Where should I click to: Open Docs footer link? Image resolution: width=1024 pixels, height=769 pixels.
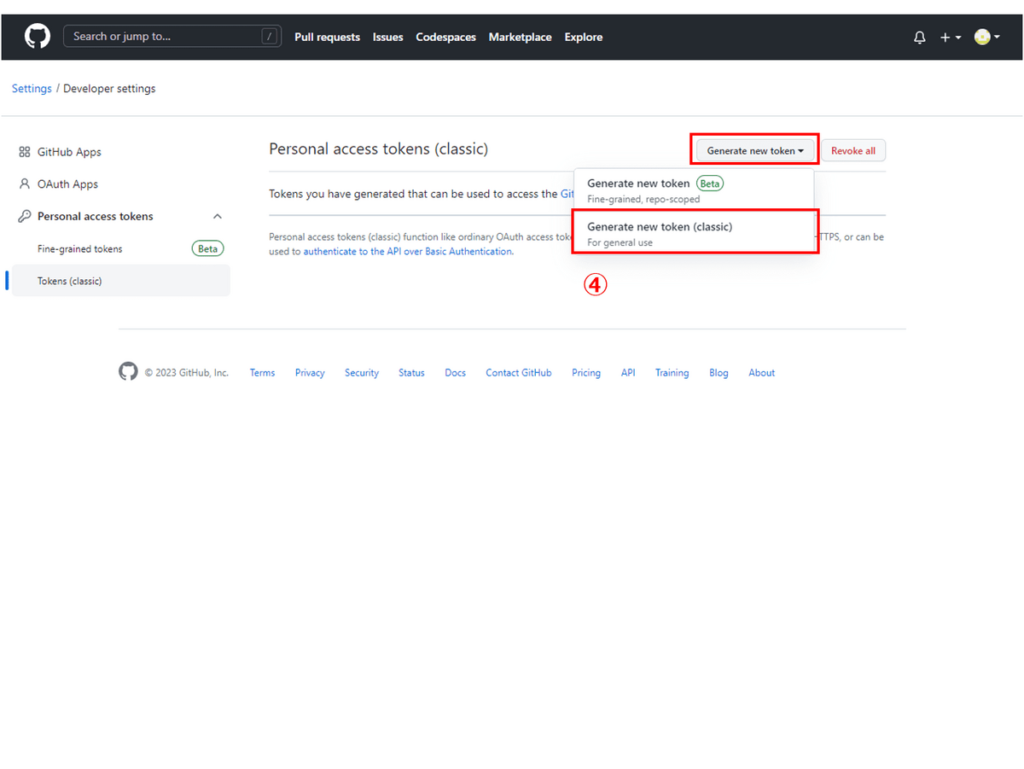coord(455,373)
